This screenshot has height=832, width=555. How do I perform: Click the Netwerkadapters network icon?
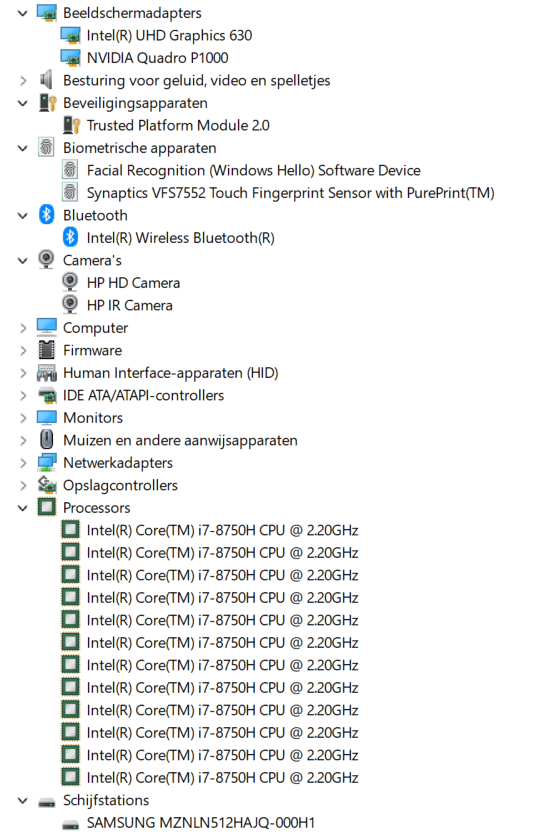(x=47, y=462)
